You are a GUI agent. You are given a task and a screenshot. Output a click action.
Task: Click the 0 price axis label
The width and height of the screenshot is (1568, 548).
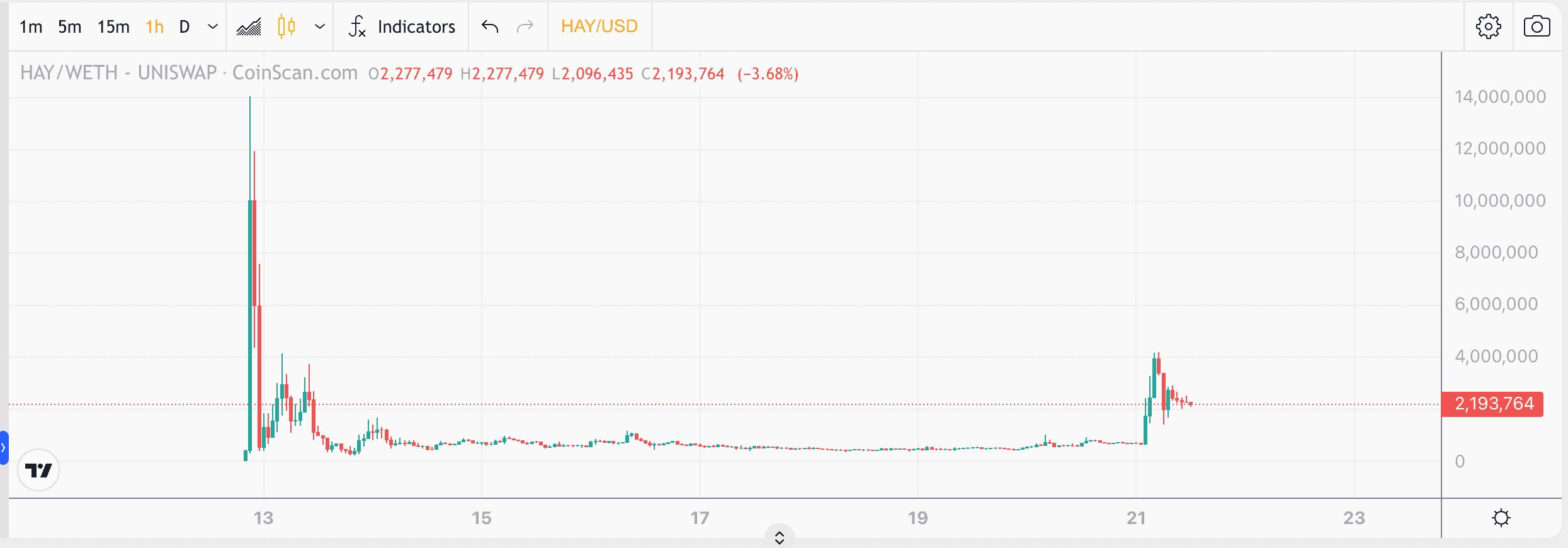1460,462
